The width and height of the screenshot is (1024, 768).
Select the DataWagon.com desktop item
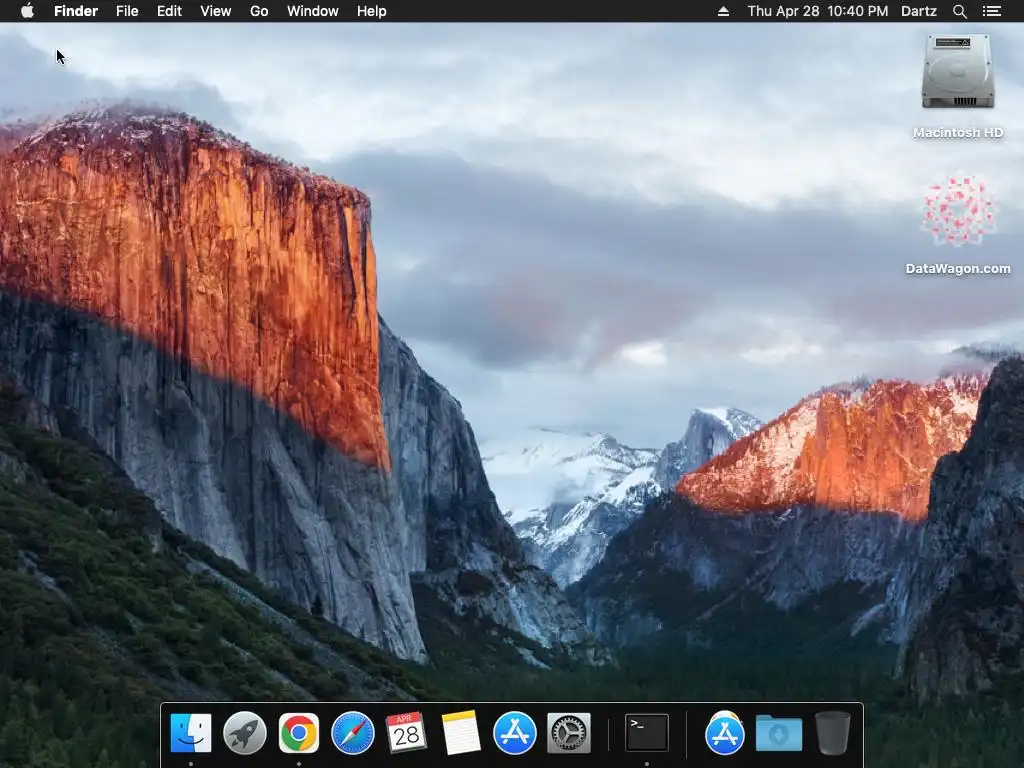(x=957, y=223)
